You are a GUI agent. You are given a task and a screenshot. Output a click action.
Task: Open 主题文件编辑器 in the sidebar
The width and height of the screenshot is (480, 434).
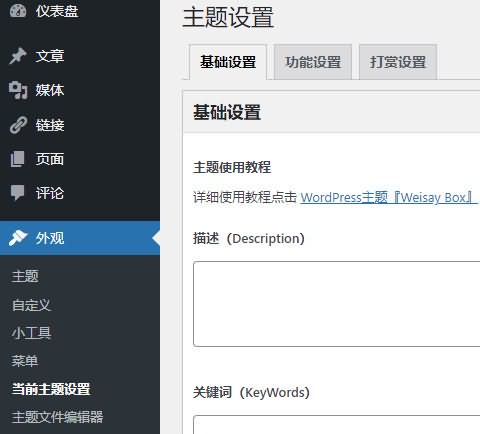tap(57, 417)
